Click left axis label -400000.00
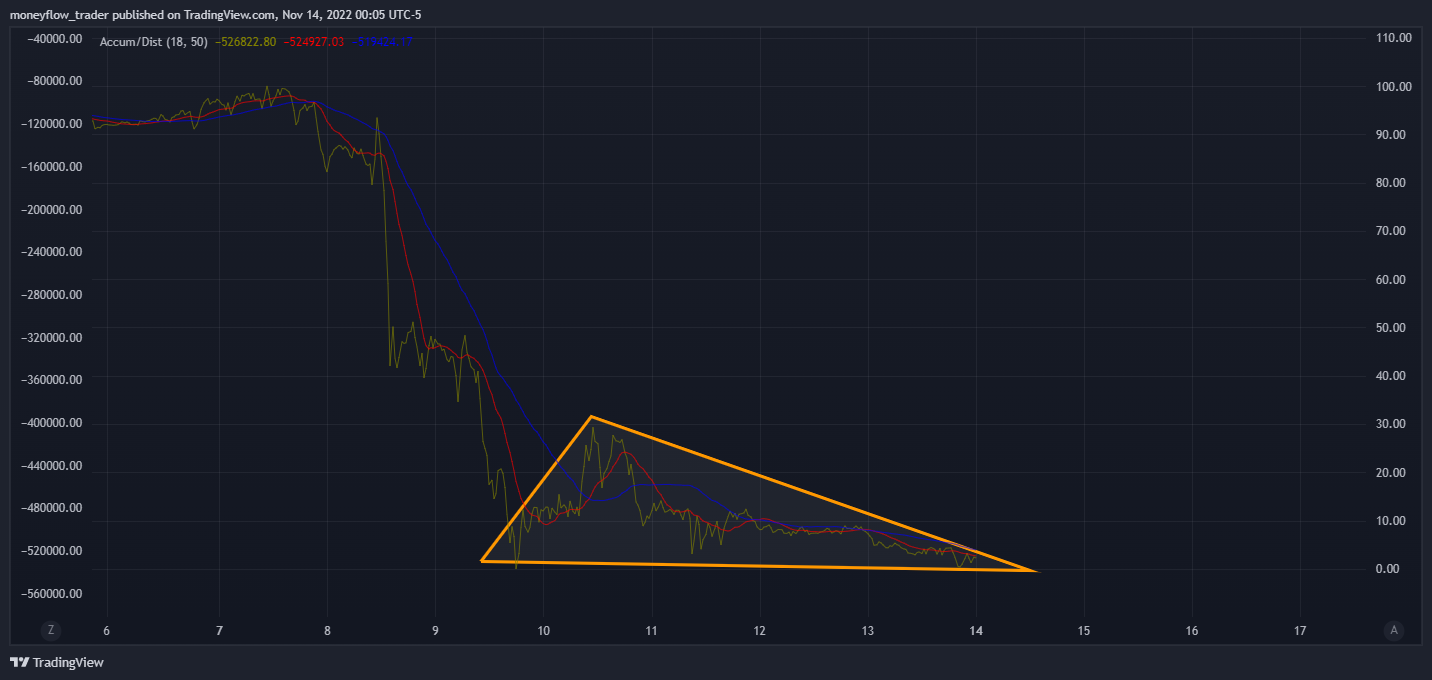Viewport: 1432px width, 680px height. [50, 423]
